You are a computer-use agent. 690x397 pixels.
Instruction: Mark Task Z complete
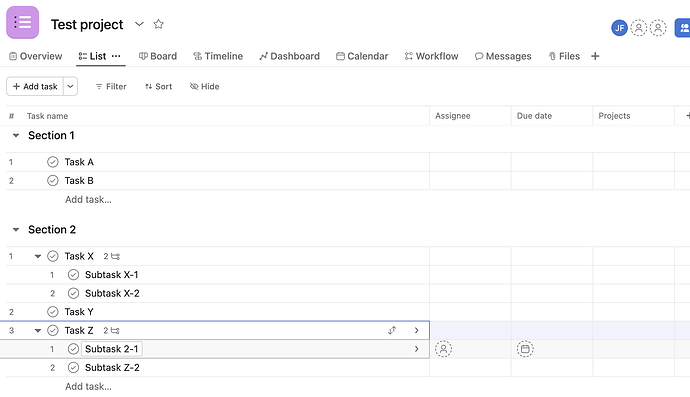(53, 331)
